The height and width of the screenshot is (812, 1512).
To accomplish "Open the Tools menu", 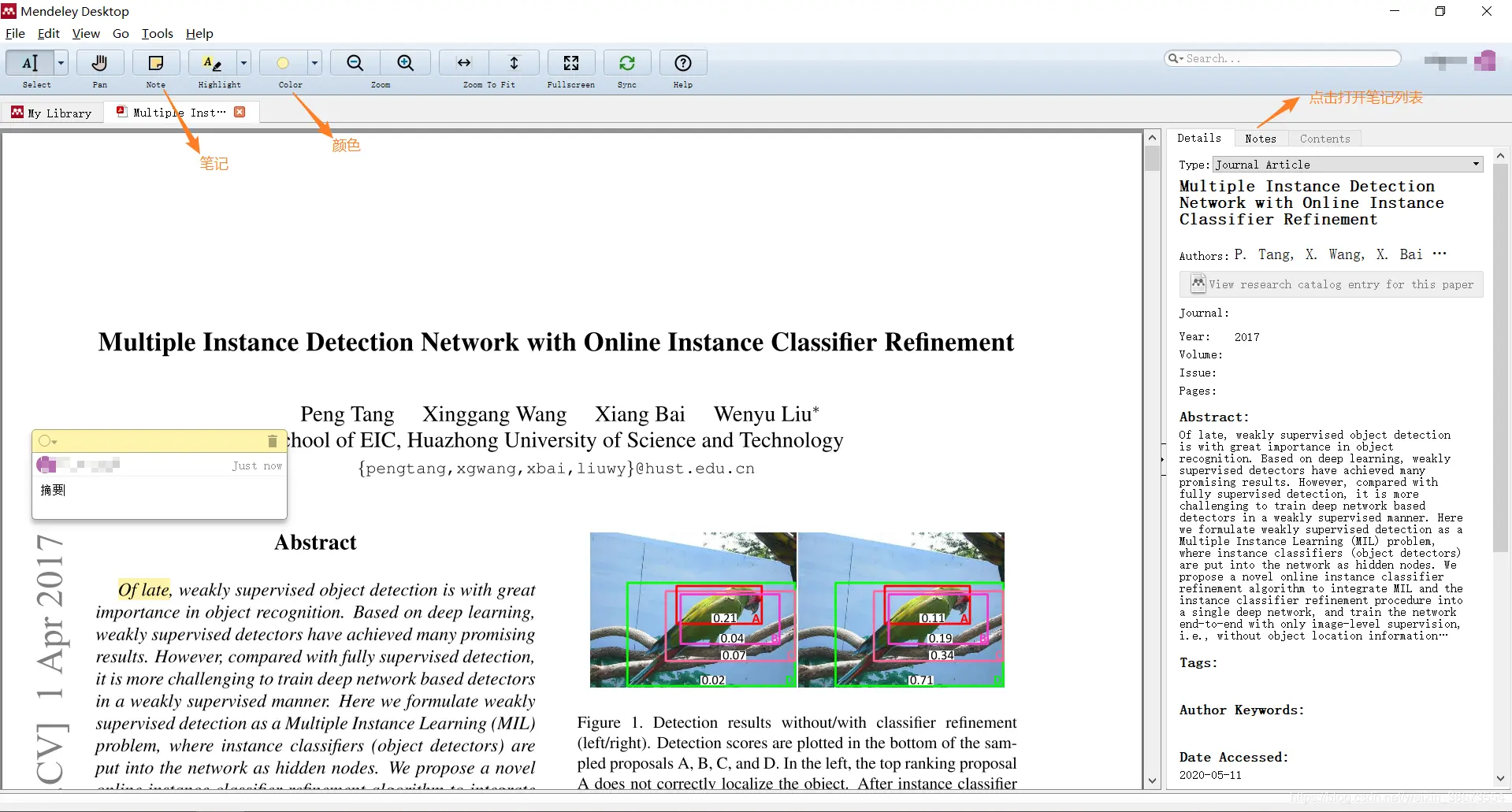I will [x=157, y=34].
